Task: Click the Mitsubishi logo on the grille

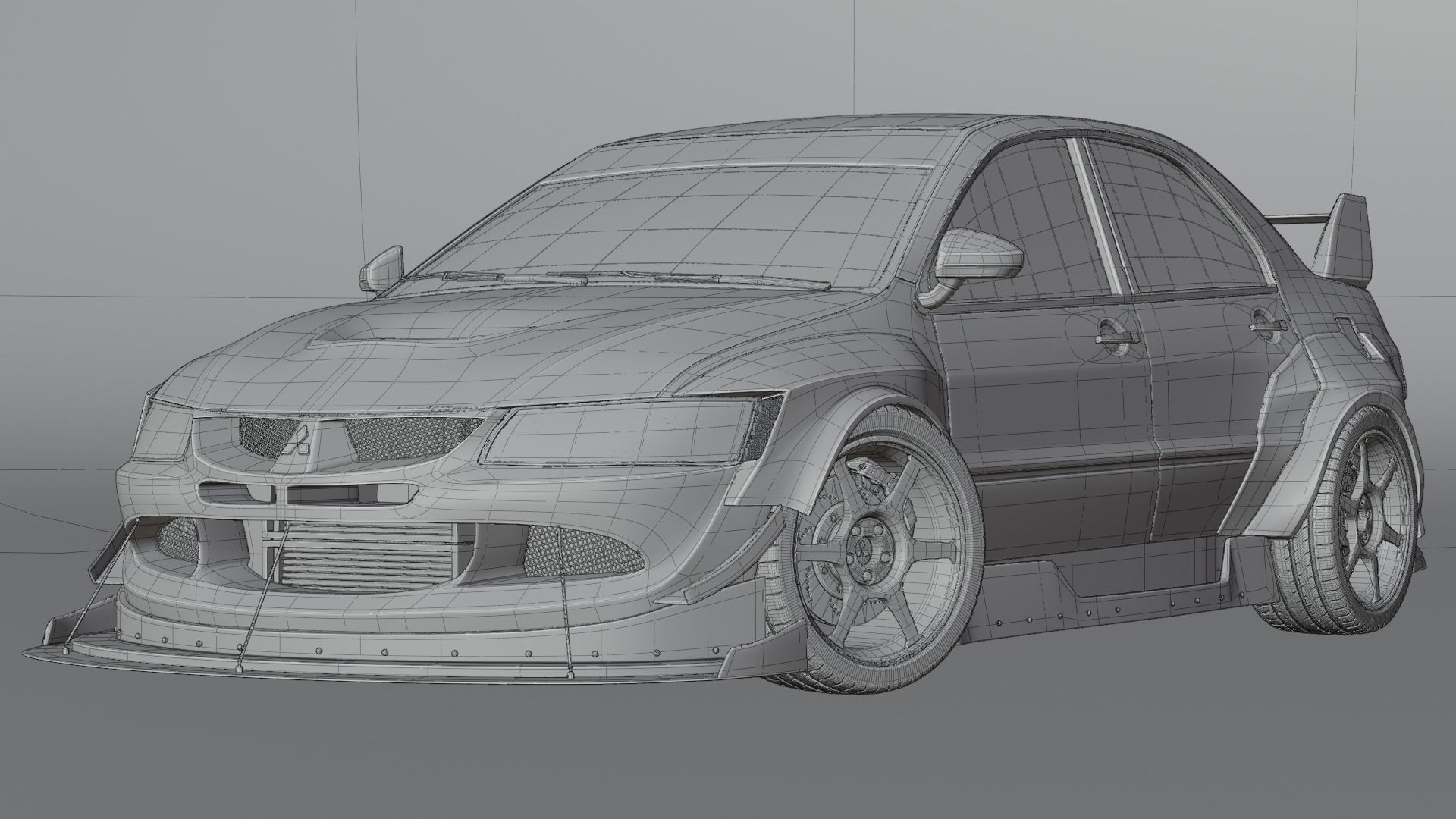Action: 299,441
